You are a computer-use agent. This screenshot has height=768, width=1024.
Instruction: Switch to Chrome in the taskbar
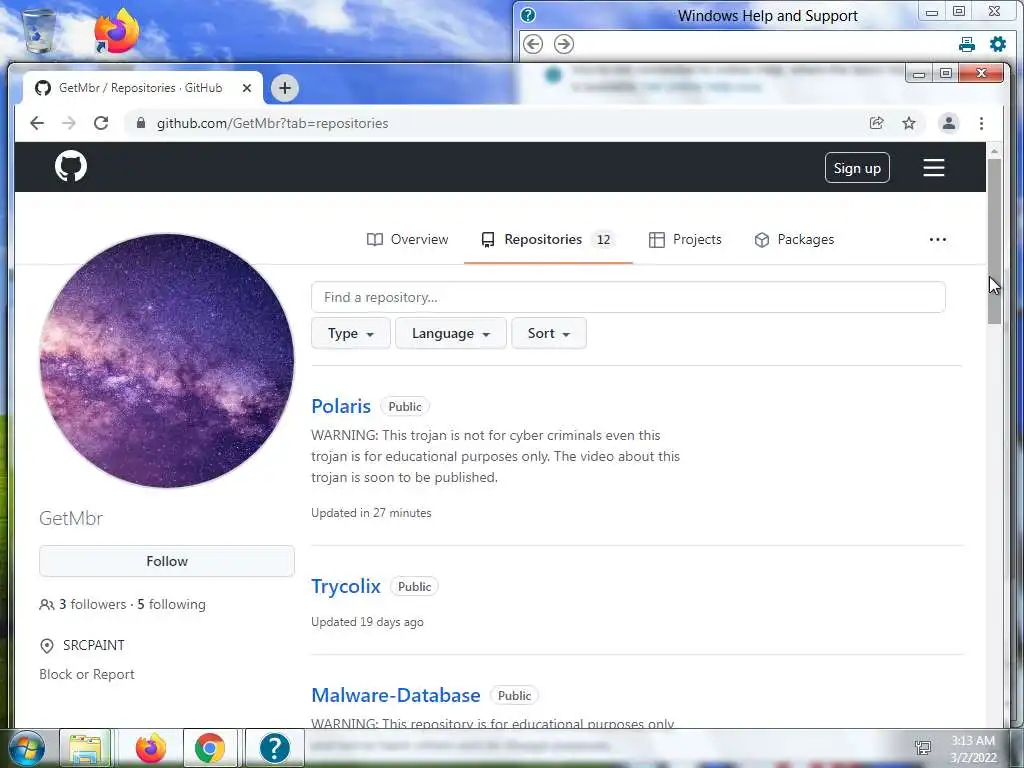click(210, 748)
